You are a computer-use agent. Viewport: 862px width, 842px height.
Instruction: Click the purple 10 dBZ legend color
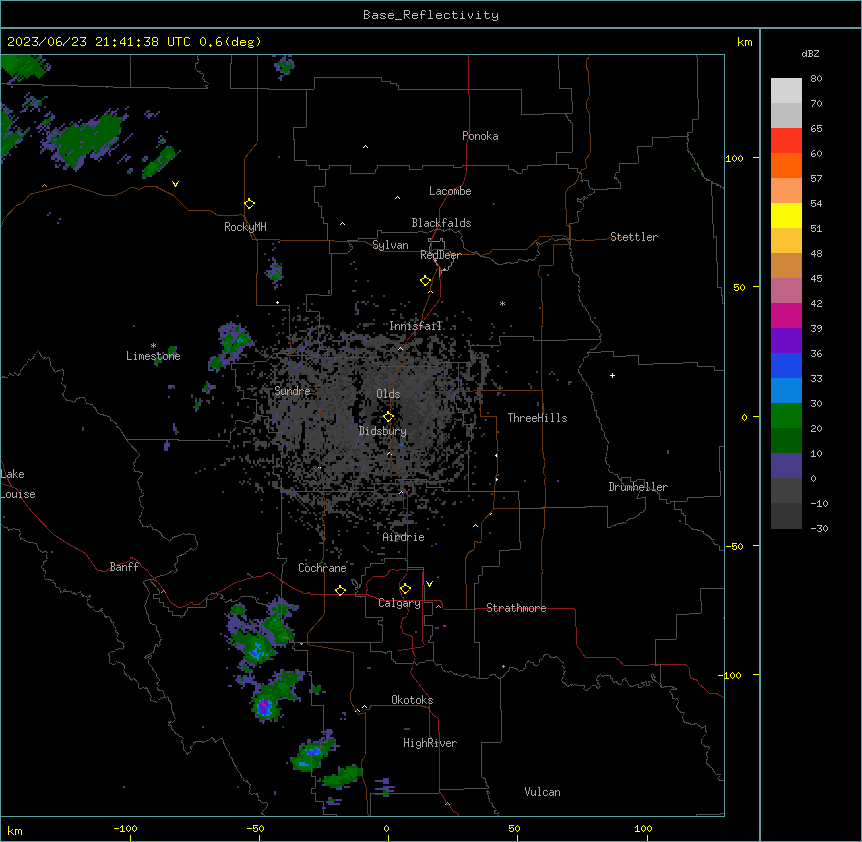point(786,466)
